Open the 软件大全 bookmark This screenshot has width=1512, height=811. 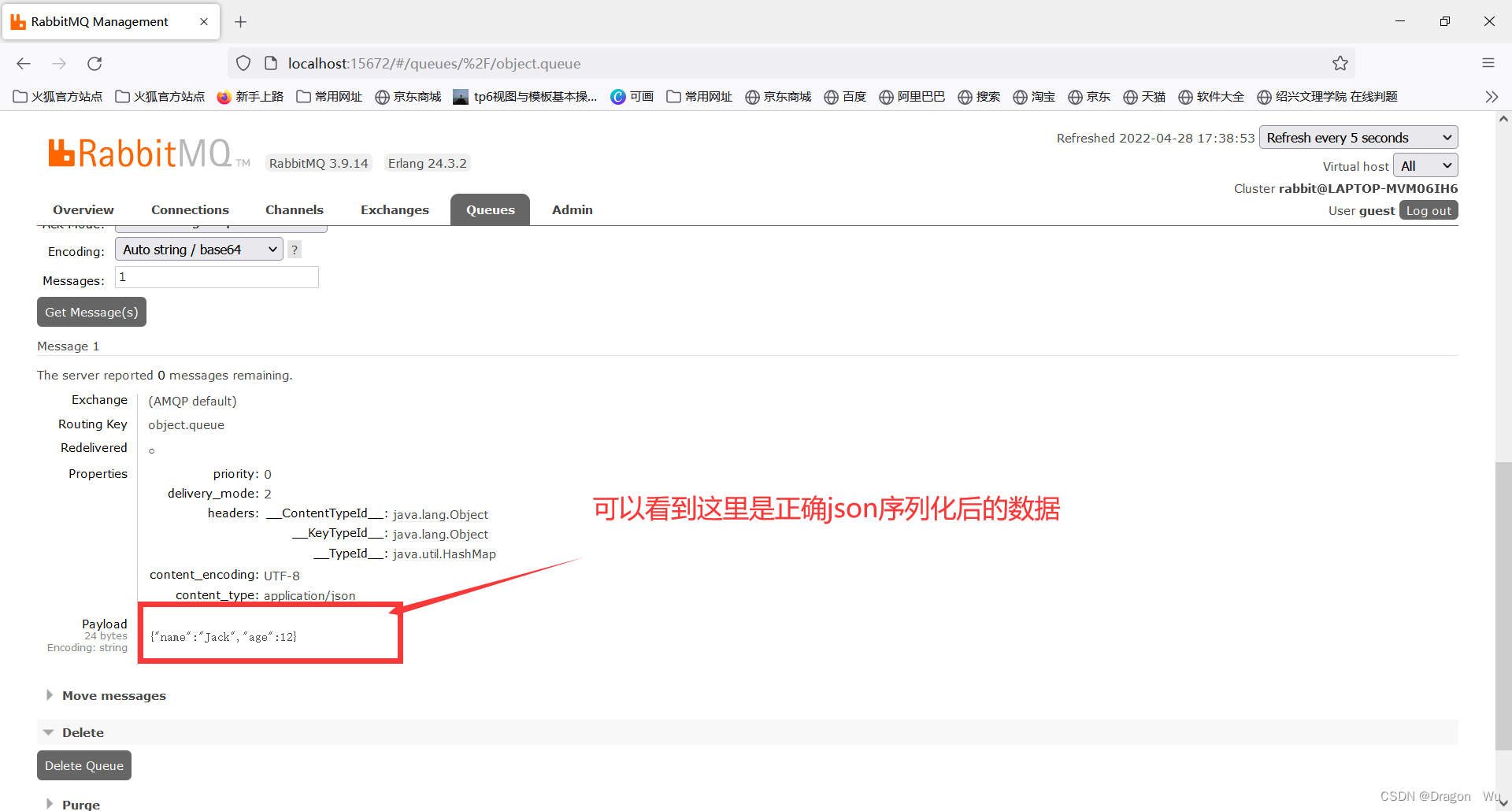pos(1211,97)
